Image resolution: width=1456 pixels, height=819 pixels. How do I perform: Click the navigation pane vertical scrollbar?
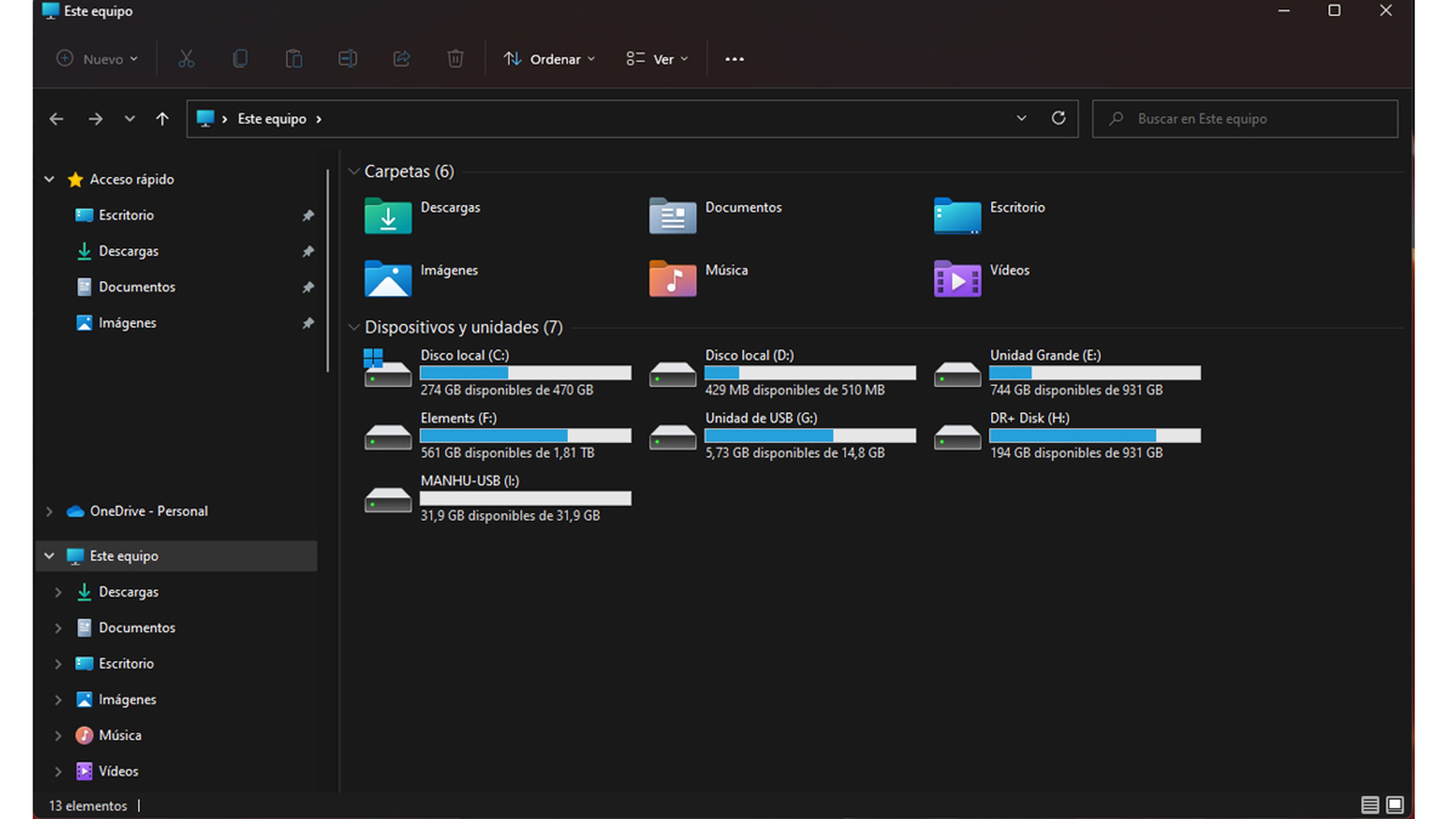328,271
